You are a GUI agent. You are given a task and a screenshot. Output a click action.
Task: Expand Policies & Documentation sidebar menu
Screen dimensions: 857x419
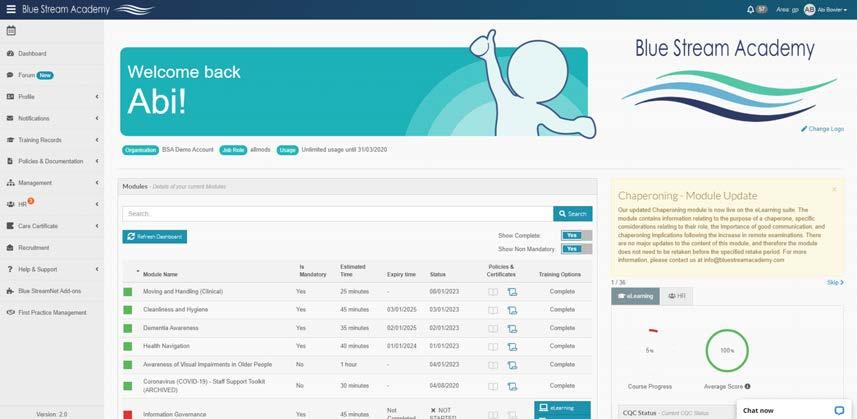pyautogui.click(x=52, y=162)
